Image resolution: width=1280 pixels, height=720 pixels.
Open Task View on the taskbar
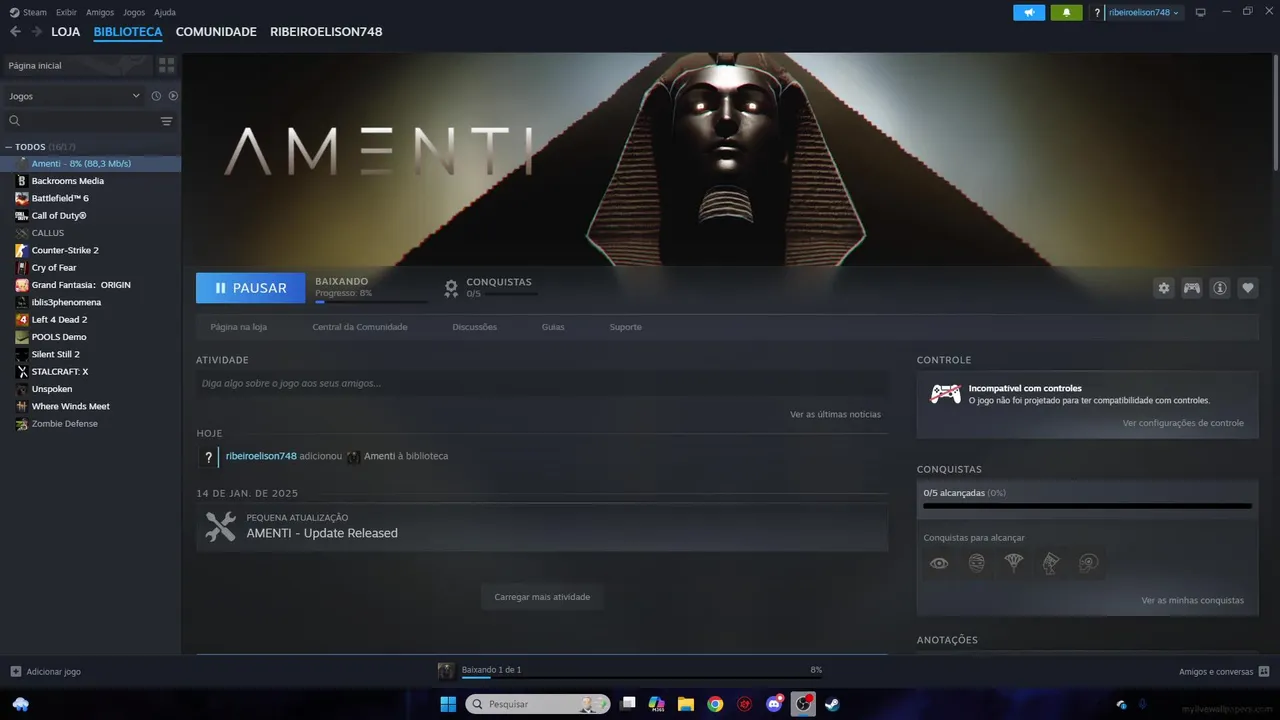(628, 704)
